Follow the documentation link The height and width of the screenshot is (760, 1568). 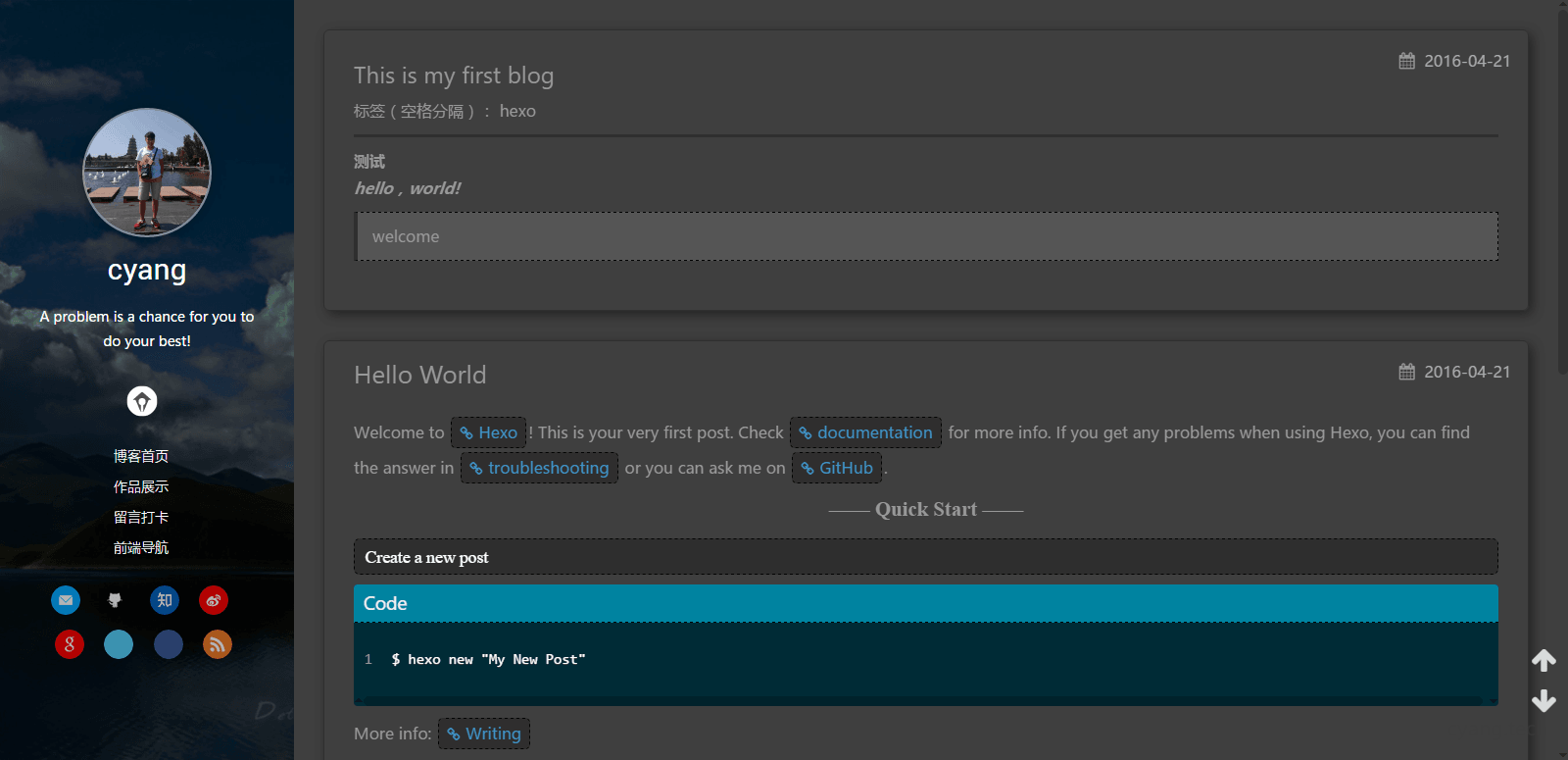[866, 432]
